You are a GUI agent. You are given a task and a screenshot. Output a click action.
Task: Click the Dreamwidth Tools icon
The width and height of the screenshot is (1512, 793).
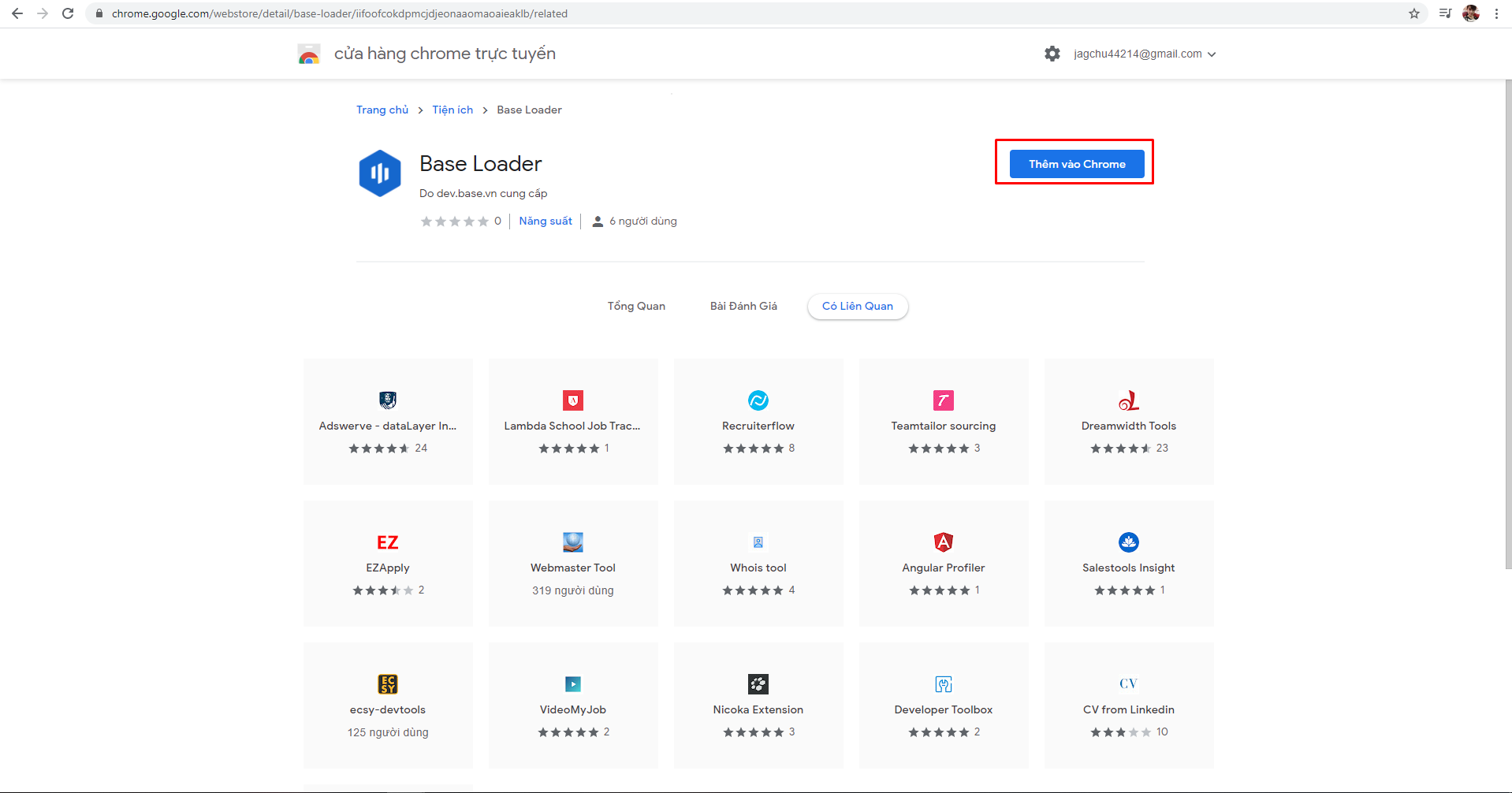click(x=1129, y=400)
